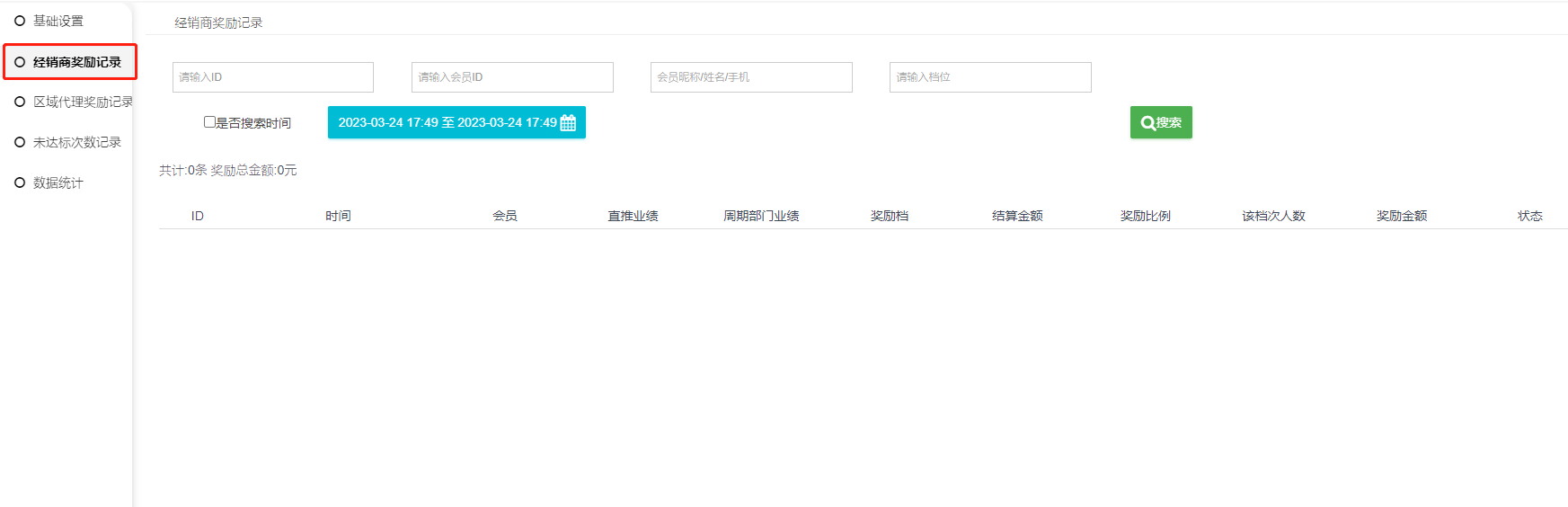Go to 区域代理奖励记录 menu item

[x=83, y=102]
